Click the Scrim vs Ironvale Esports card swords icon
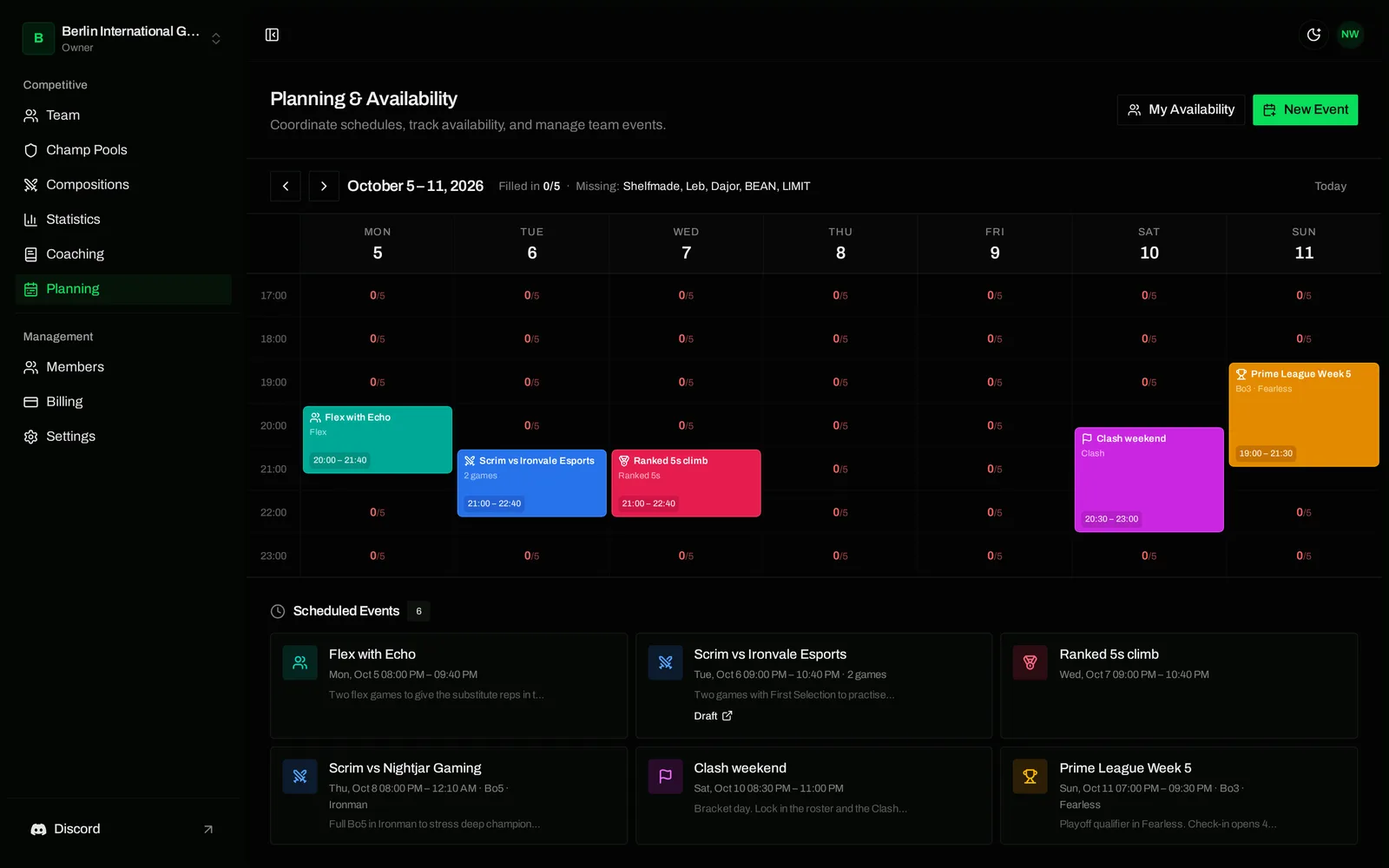 click(x=666, y=663)
